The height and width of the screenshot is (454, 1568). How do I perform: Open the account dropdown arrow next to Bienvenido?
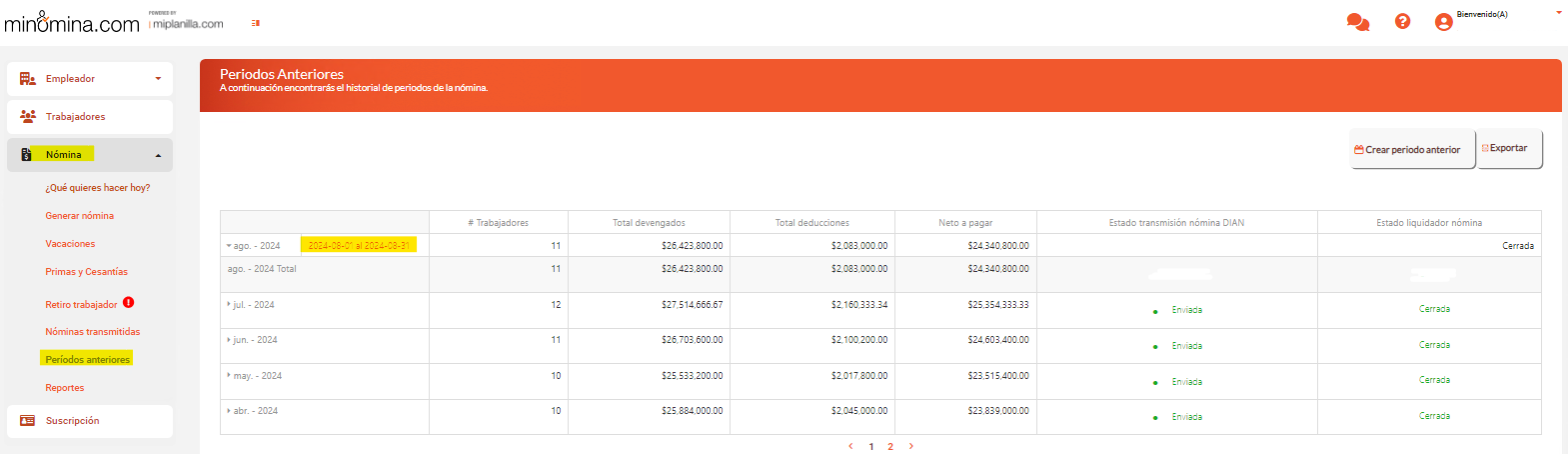pos(1558,13)
